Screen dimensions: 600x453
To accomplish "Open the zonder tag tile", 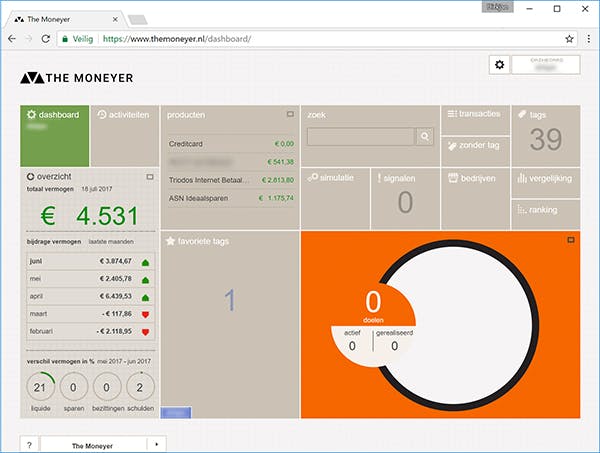I will pyautogui.click(x=475, y=152).
